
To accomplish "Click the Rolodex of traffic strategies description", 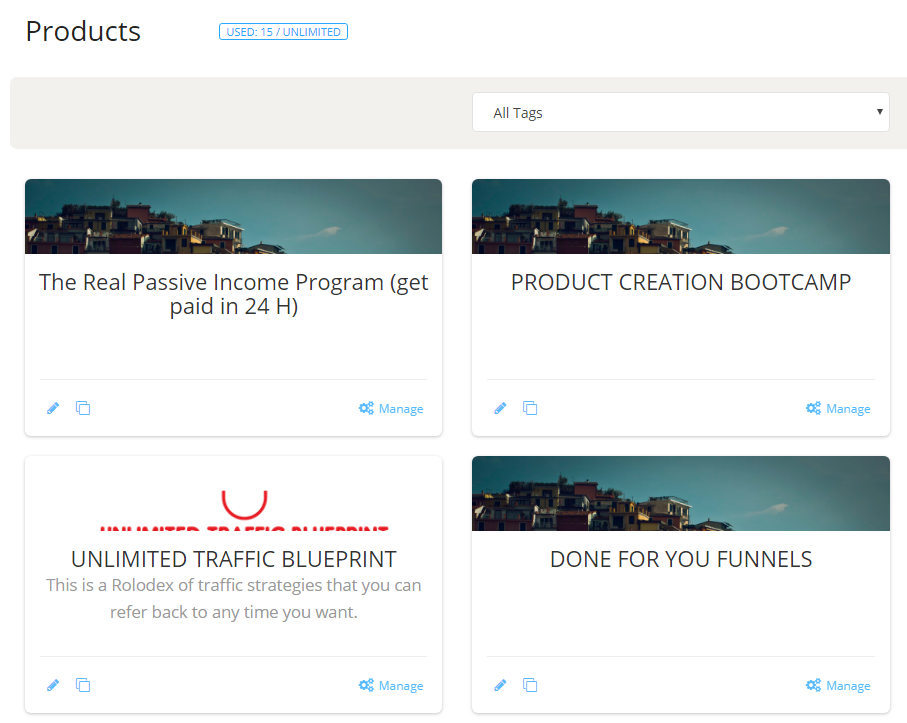I will [x=234, y=599].
